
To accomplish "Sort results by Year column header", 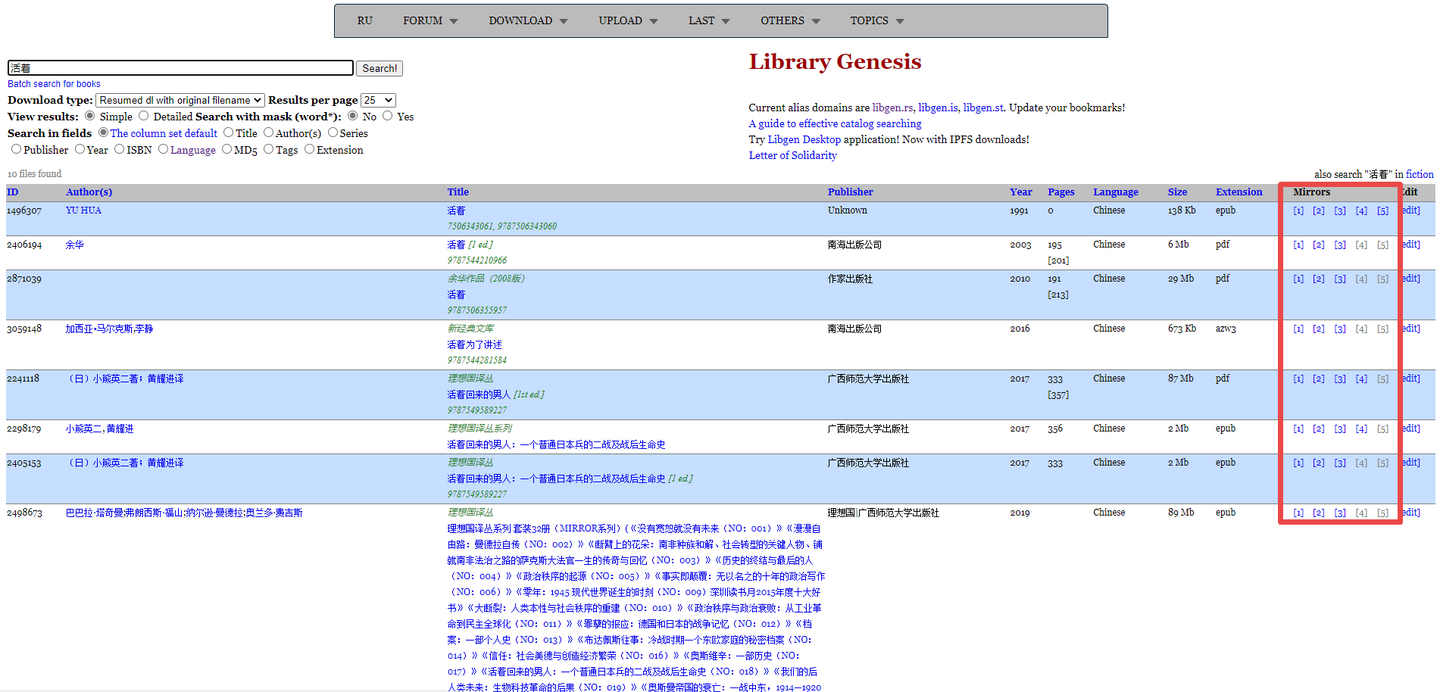I will click(x=1021, y=192).
